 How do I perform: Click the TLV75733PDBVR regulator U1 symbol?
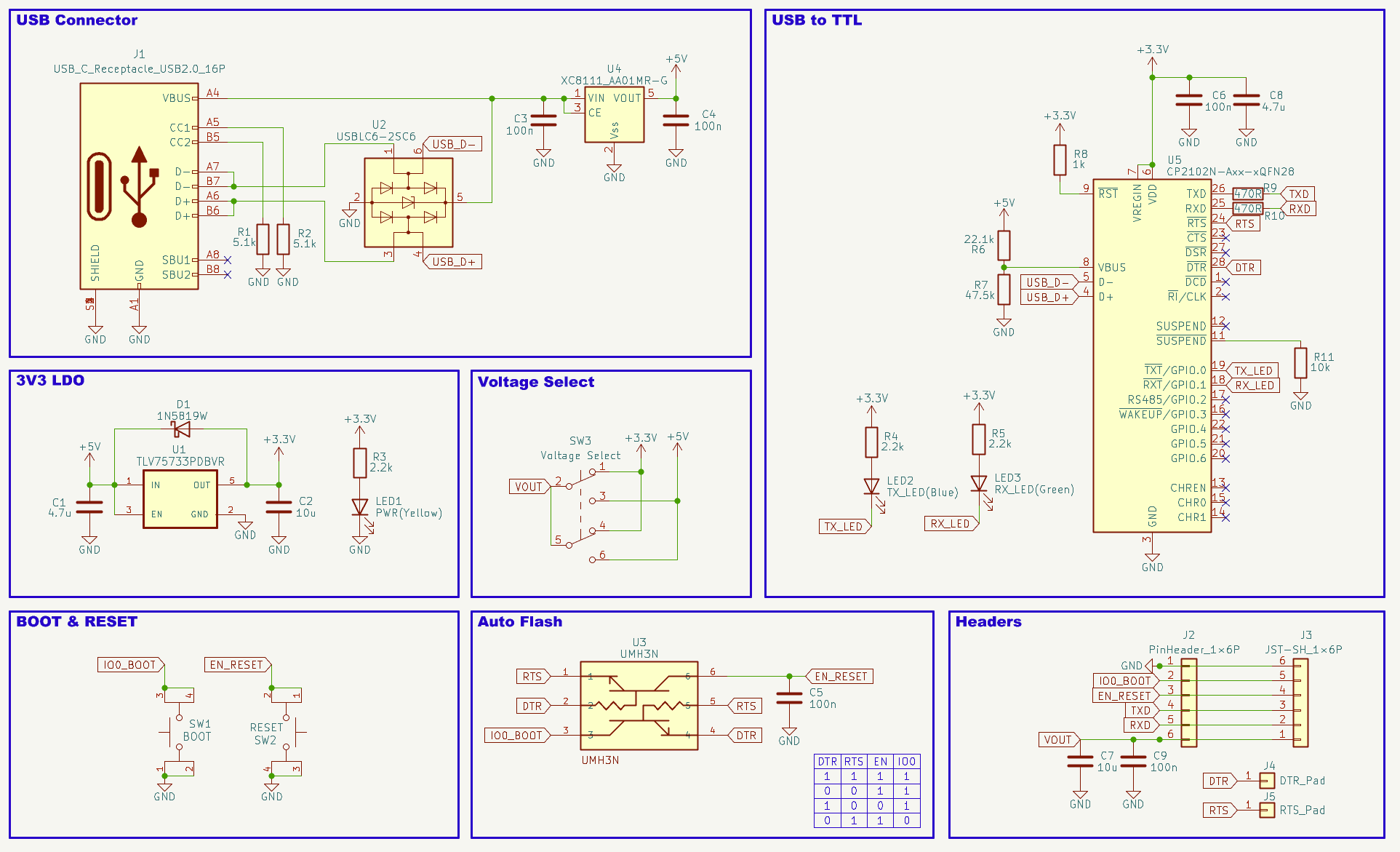pos(180,499)
